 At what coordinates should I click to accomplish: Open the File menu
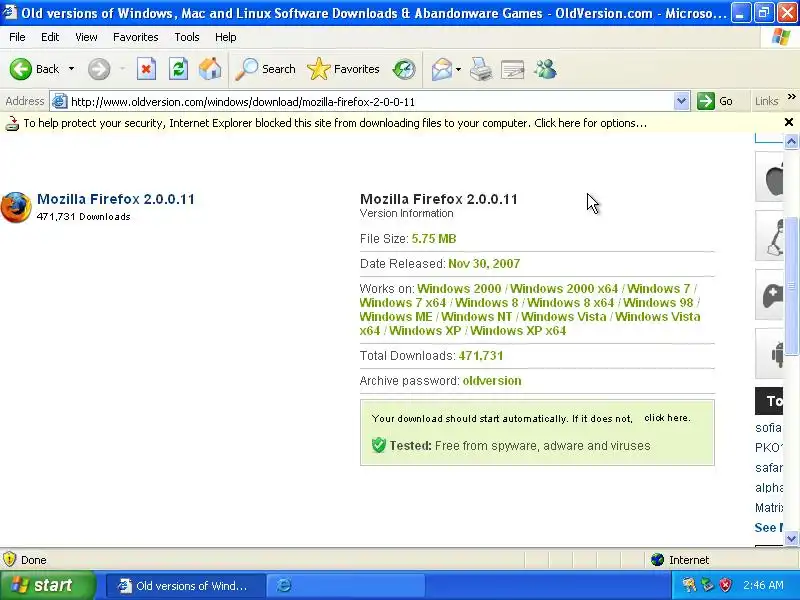click(17, 37)
